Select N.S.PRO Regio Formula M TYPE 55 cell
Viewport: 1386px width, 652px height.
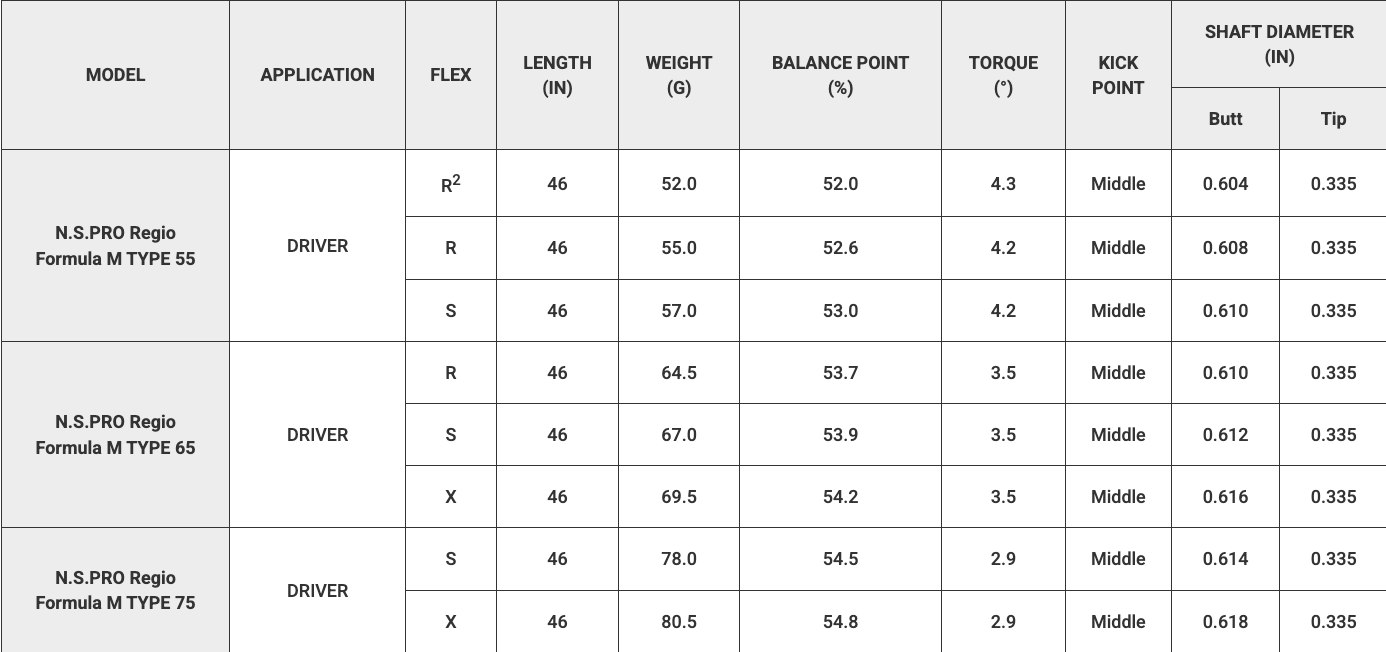(115, 246)
